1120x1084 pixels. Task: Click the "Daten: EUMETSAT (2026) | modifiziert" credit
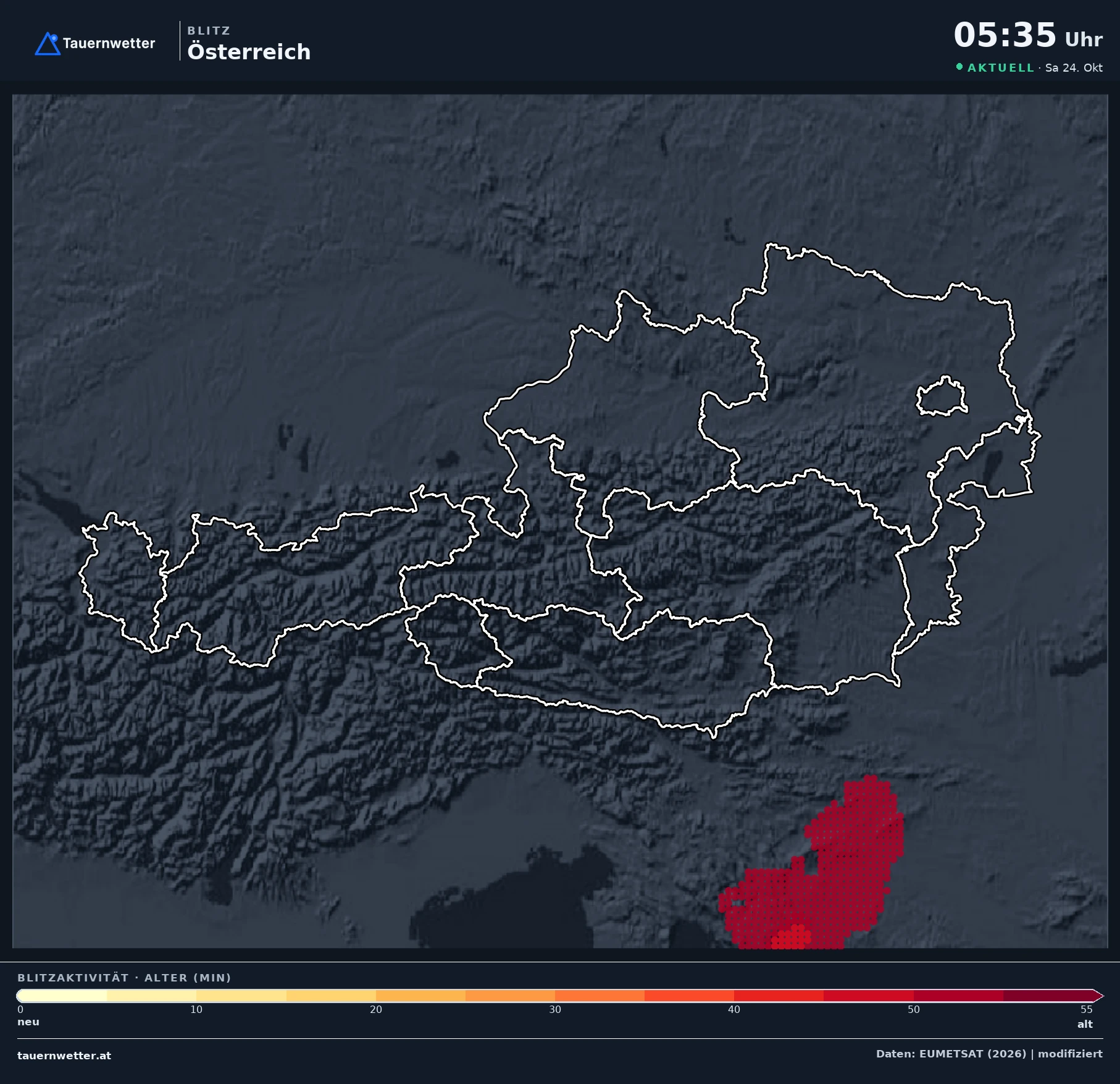(989, 1054)
